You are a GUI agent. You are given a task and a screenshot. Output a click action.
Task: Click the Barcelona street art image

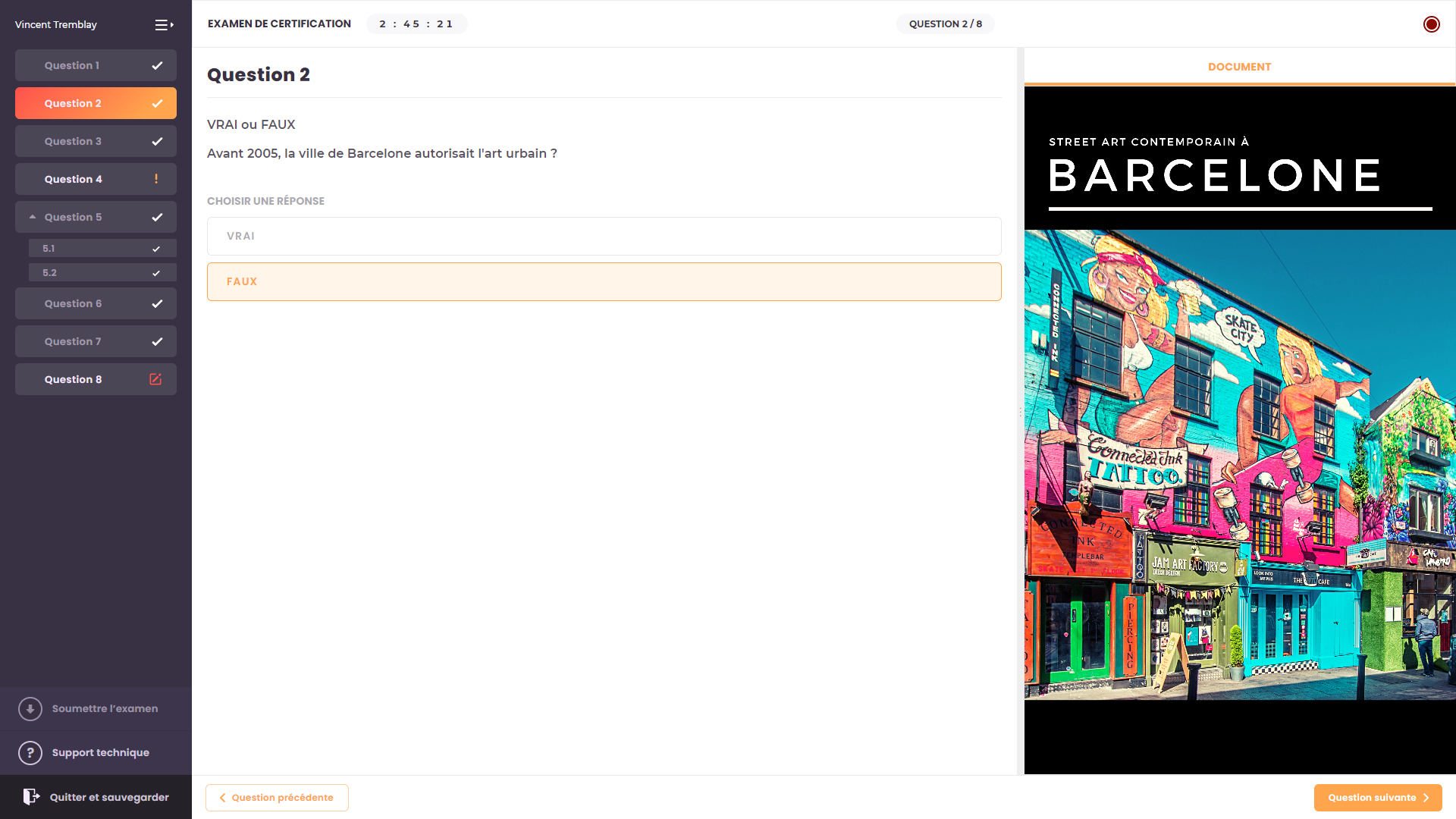point(1239,464)
